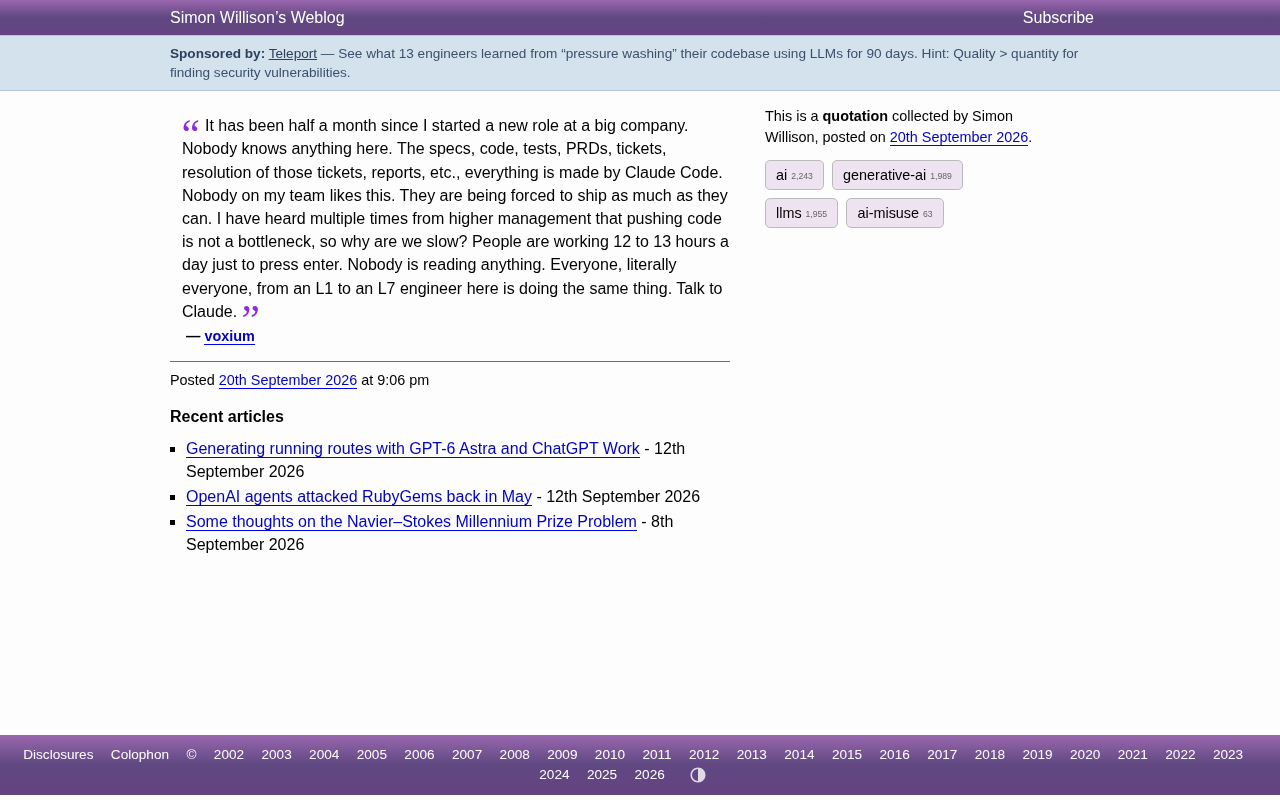This screenshot has width=1280, height=800.
Task: Open the 20th September 2026 posted date link
Action: tap(288, 380)
